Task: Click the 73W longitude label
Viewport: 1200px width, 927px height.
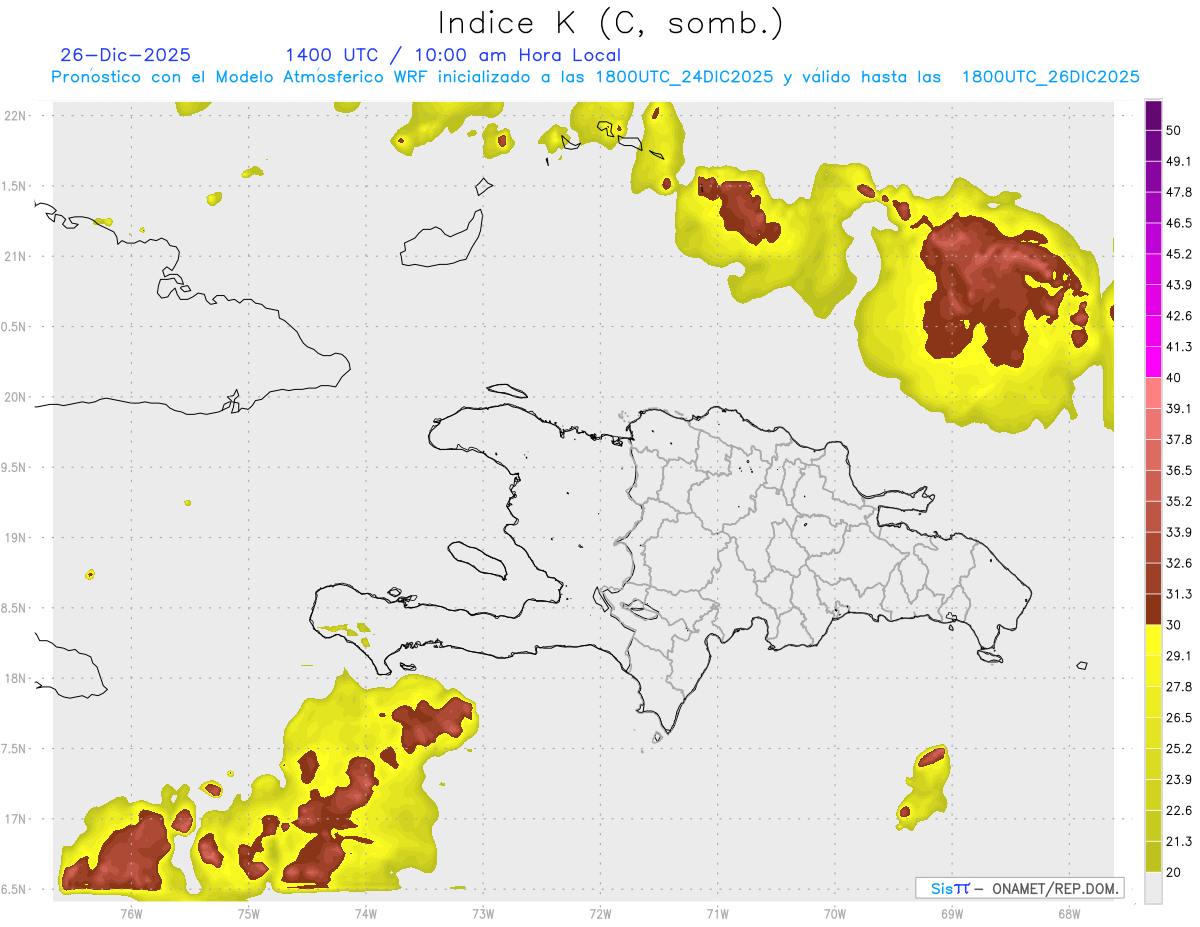Action: pyautogui.click(x=483, y=912)
